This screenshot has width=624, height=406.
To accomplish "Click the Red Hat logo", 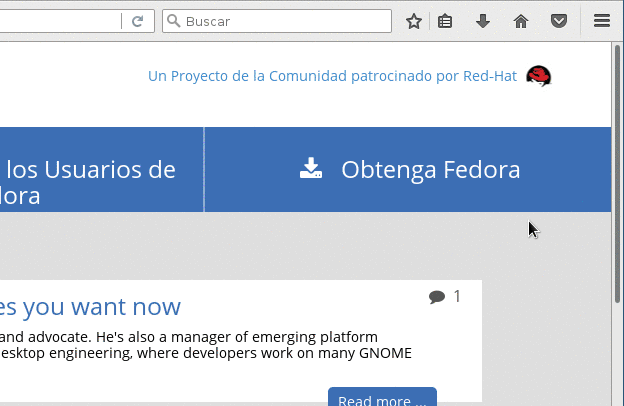I will (x=539, y=76).
